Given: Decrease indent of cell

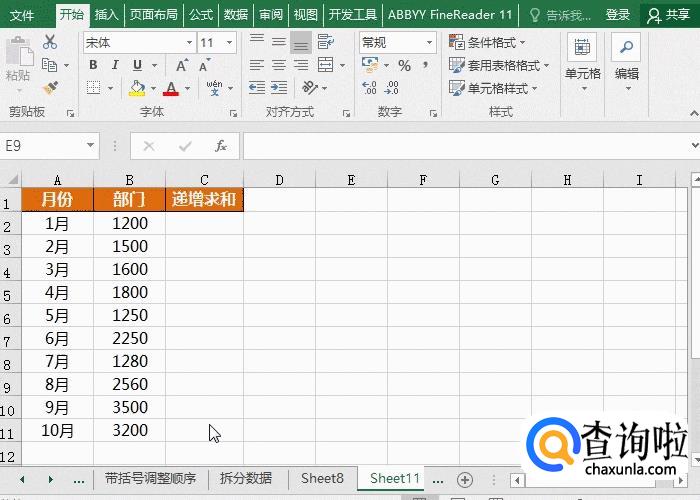Looking at the screenshot, I should click(x=257, y=88).
